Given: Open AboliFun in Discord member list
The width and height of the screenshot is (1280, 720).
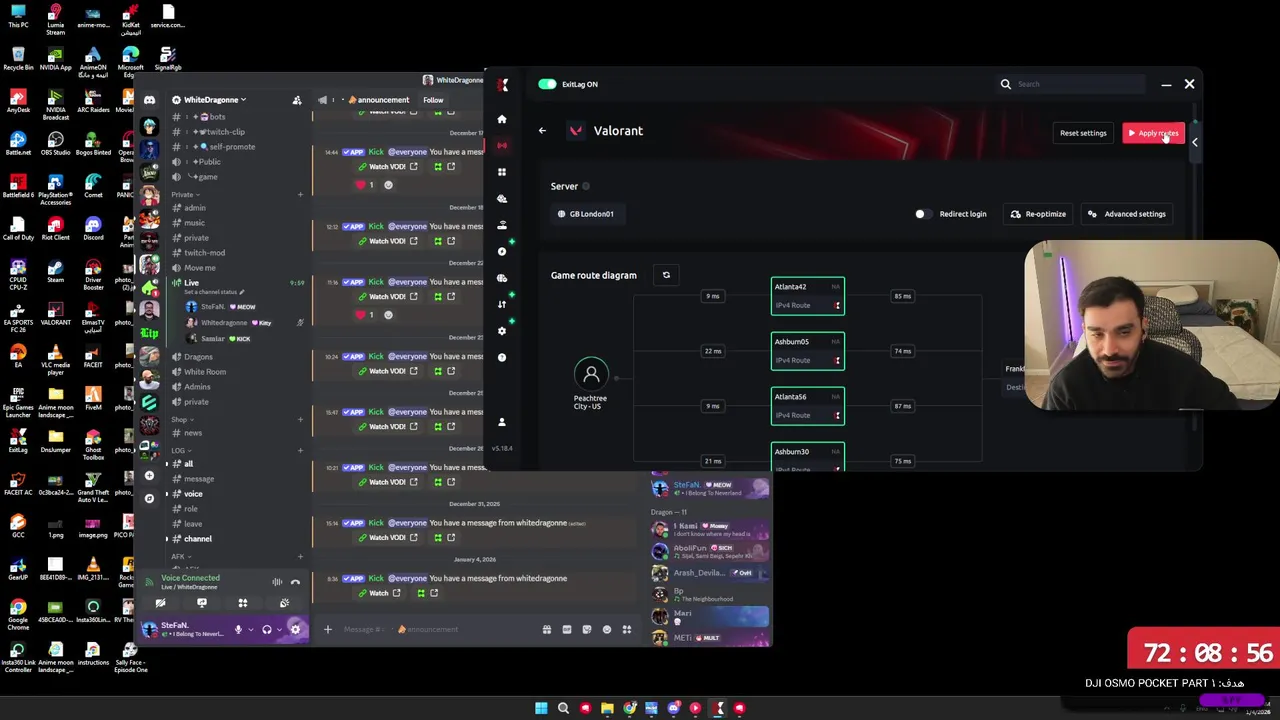Looking at the screenshot, I should 710,551.
